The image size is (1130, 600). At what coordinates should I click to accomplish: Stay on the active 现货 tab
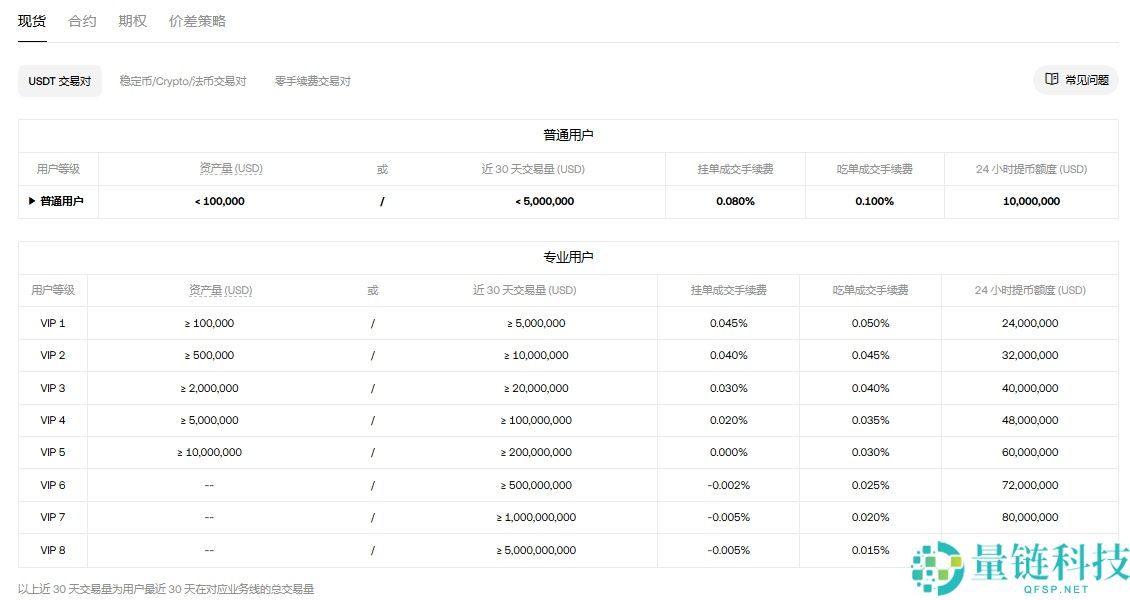coord(31,20)
